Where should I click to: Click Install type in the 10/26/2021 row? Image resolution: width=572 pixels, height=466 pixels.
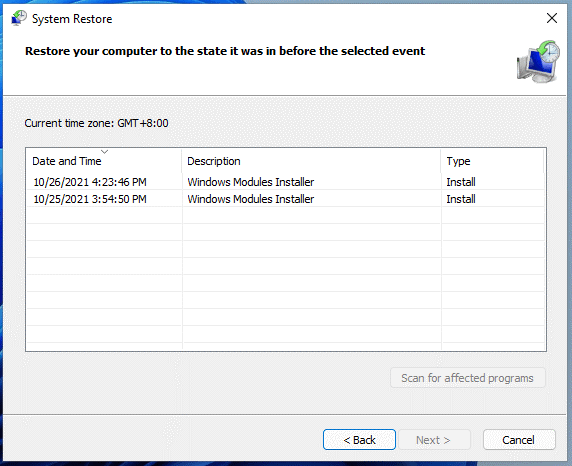click(x=461, y=182)
